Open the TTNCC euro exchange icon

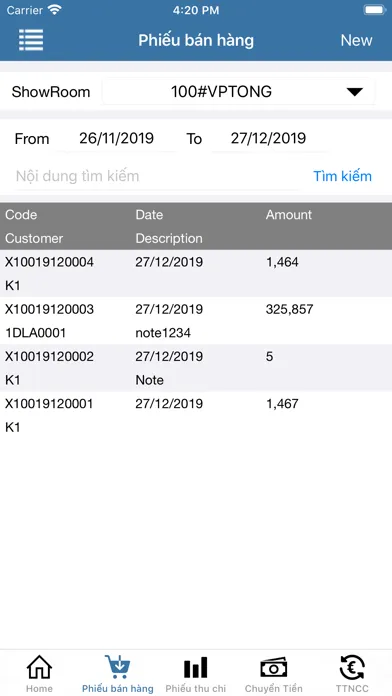tap(352, 667)
